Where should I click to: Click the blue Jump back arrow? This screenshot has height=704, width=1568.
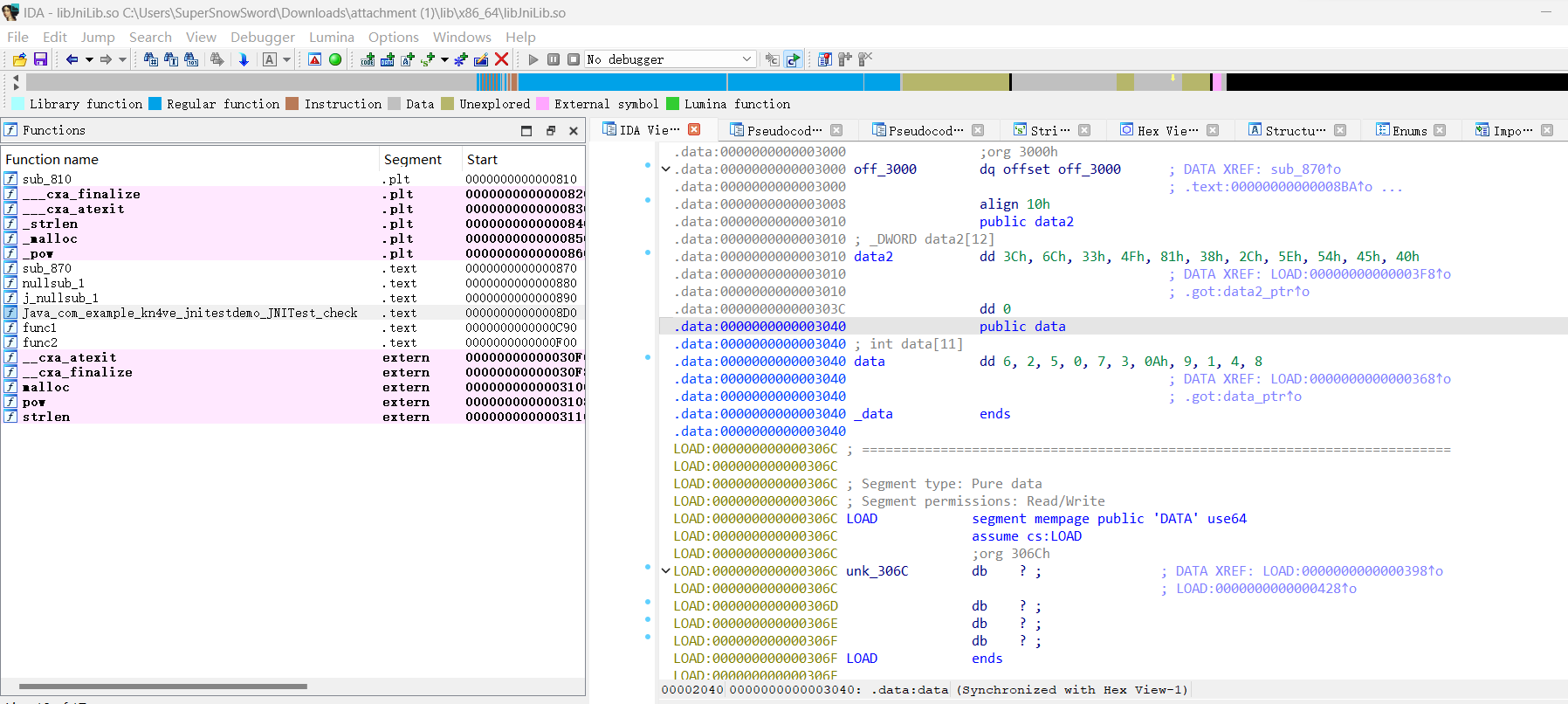[x=72, y=59]
